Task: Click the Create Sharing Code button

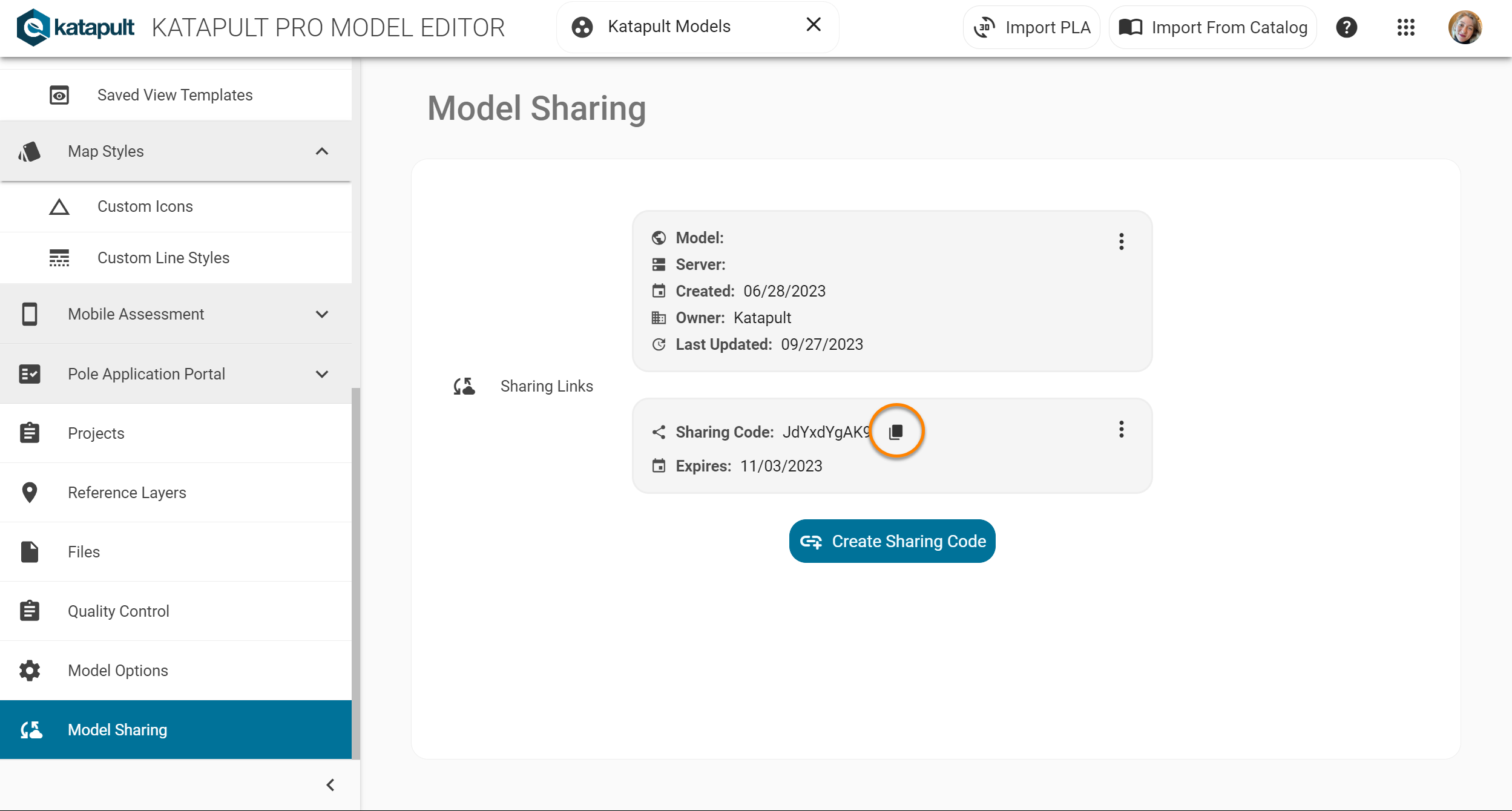Action: click(892, 541)
